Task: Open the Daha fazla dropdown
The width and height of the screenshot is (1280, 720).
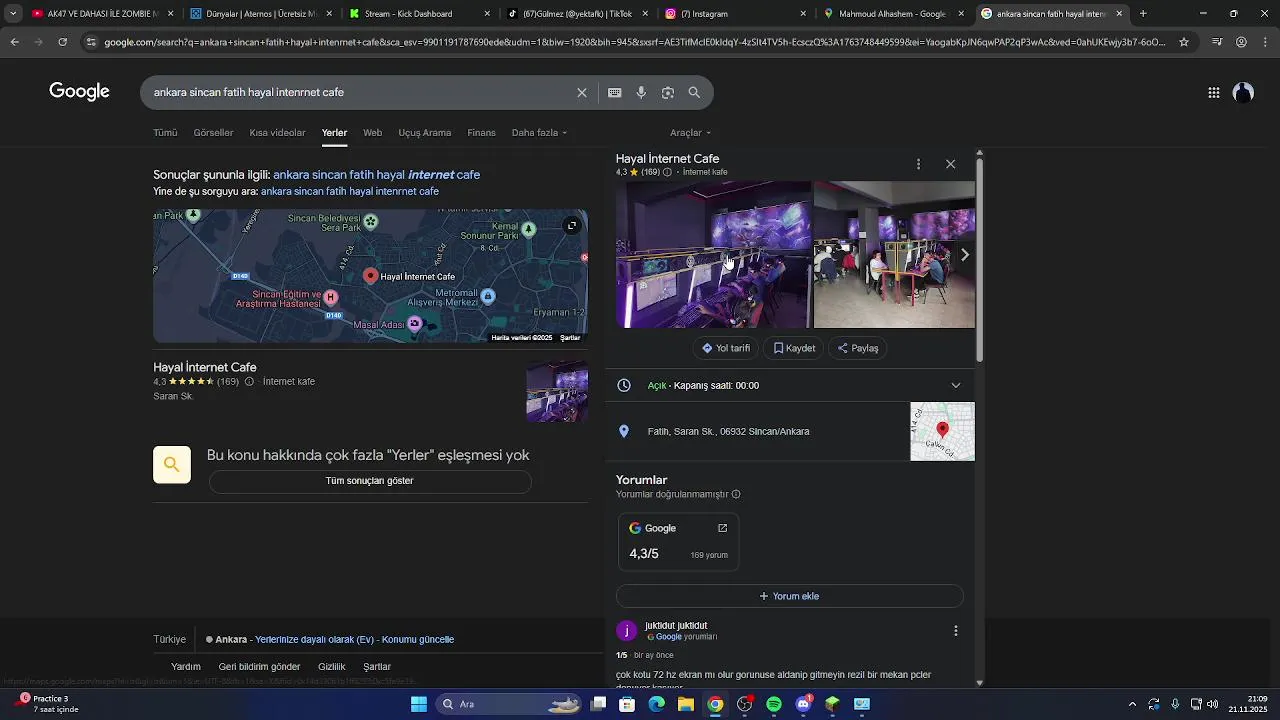Action: click(539, 133)
